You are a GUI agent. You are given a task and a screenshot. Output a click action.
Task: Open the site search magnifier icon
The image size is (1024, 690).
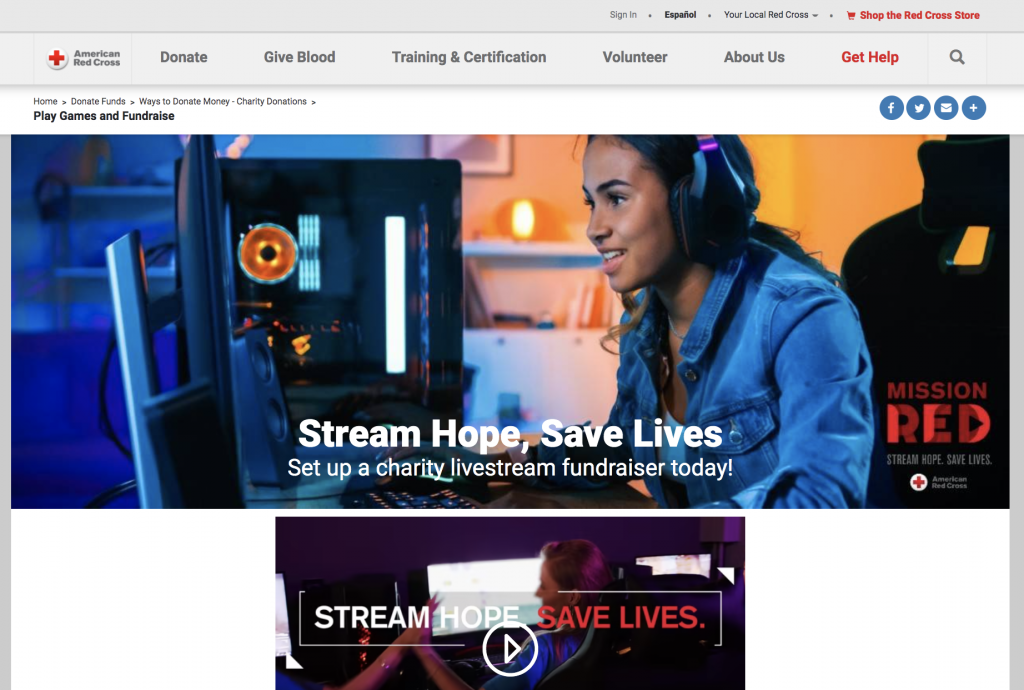pyautogui.click(x=957, y=57)
